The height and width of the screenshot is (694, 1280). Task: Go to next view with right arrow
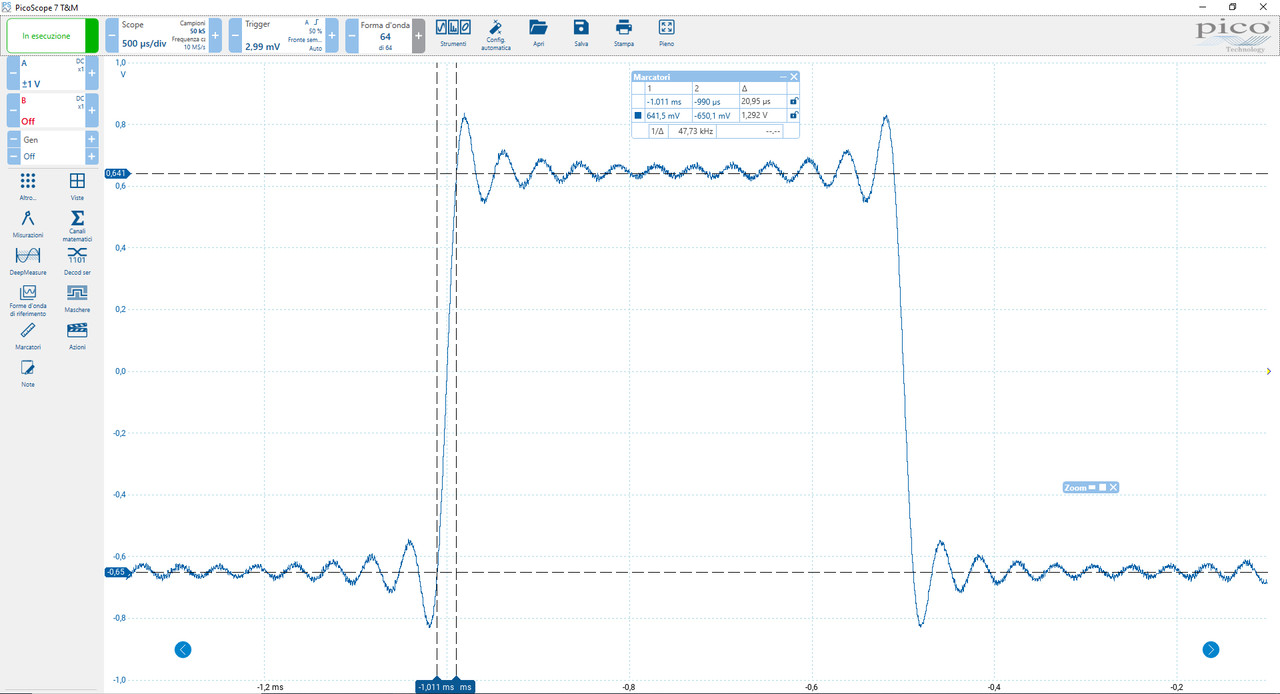1211,650
